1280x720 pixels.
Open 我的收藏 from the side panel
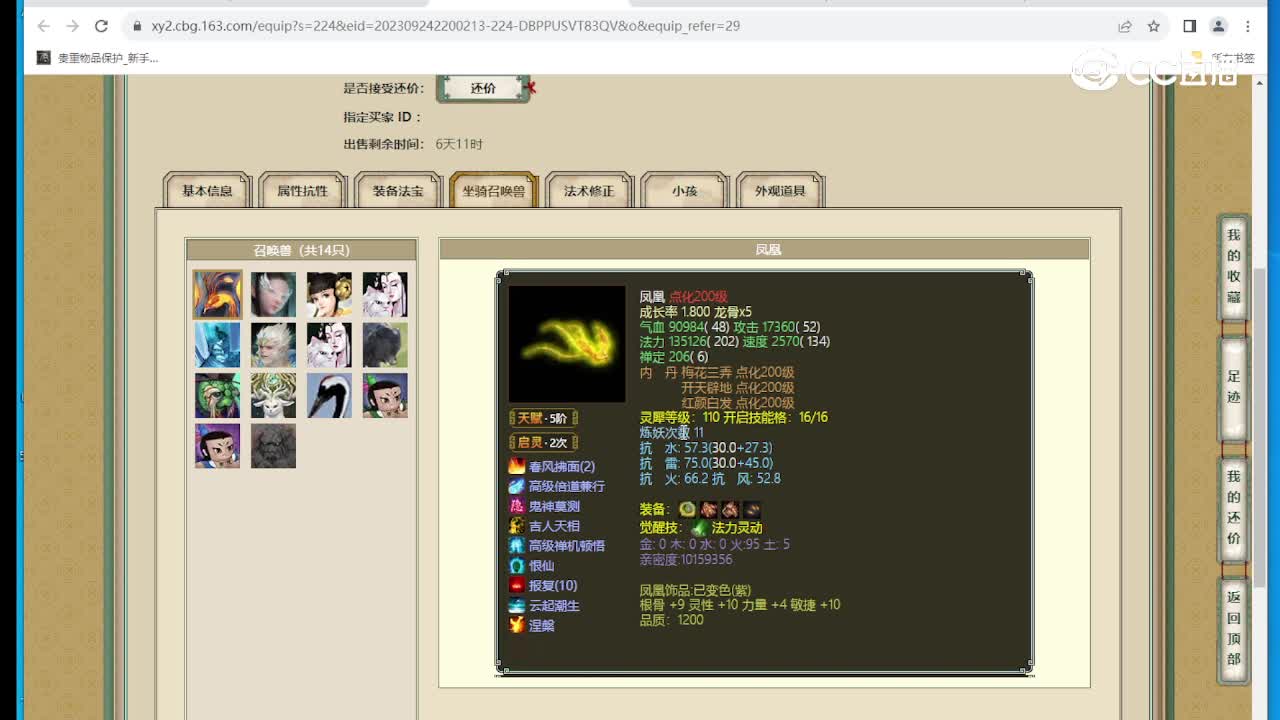pos(1234,266)
